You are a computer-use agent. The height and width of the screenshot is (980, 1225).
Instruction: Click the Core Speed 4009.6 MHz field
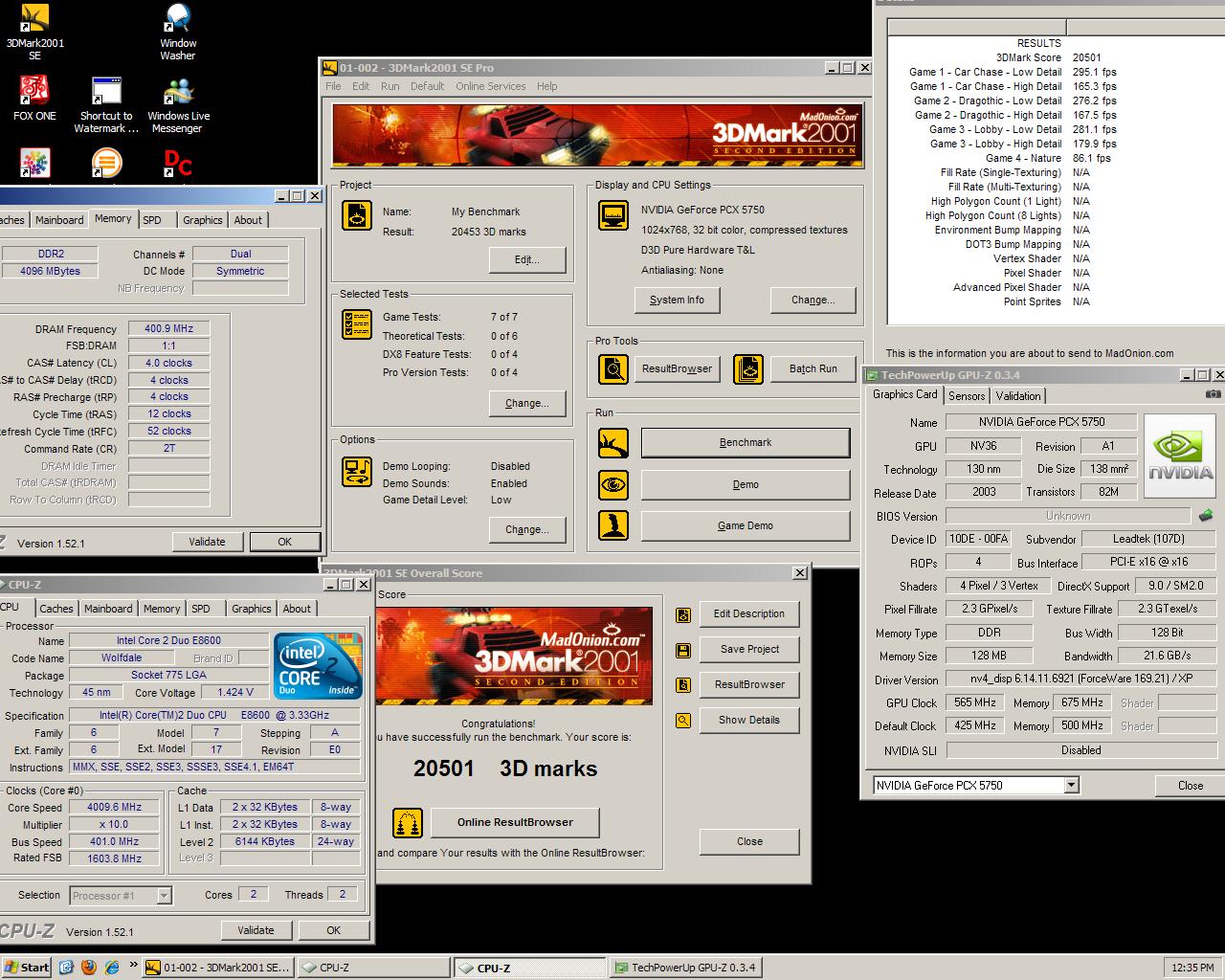coord(114,807)
